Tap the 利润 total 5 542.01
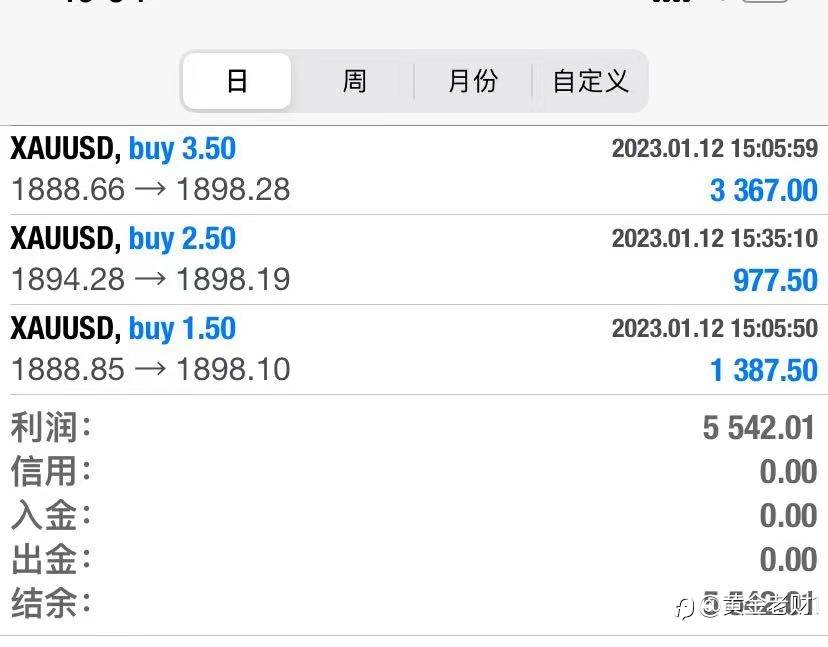The width and height of the screenshot is (828, 647). coord(759,428)
